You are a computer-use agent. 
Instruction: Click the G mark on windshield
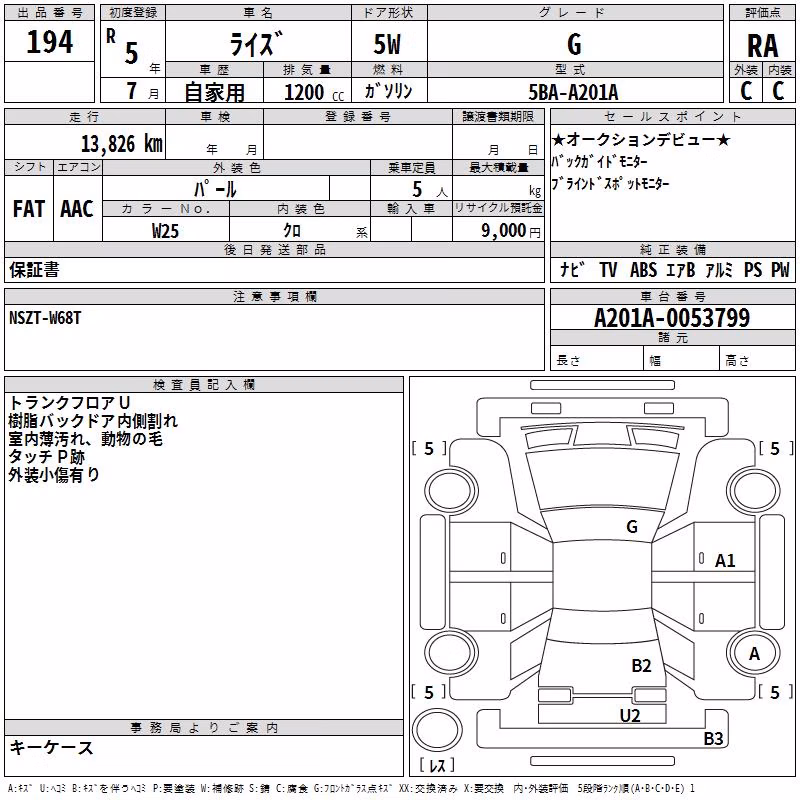click(x=632, y=527)
